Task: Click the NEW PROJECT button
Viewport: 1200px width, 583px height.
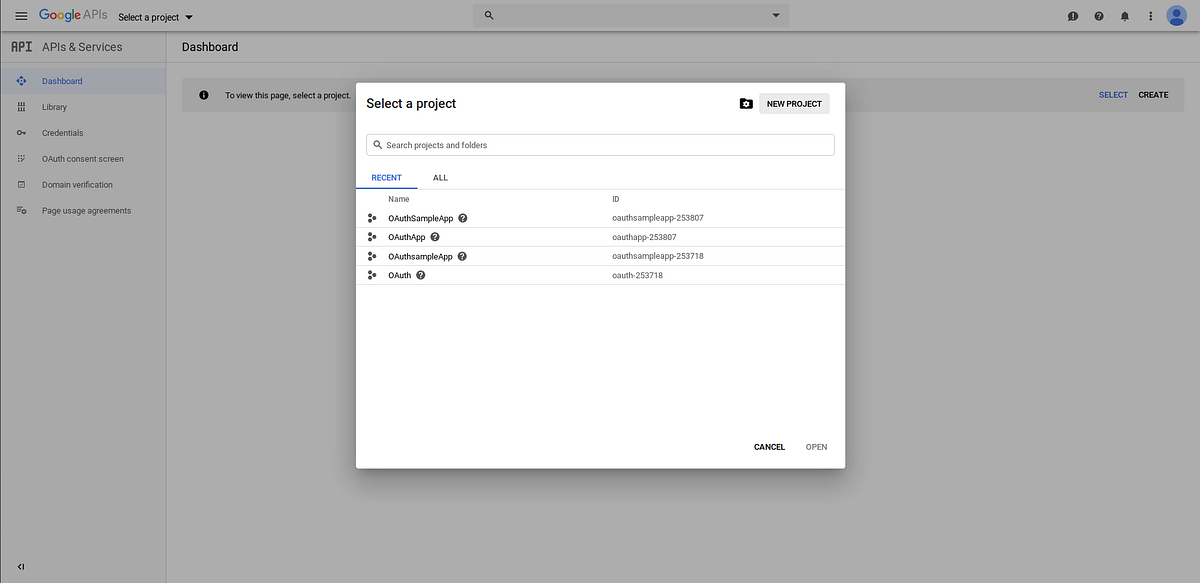Action: point(794,103)
